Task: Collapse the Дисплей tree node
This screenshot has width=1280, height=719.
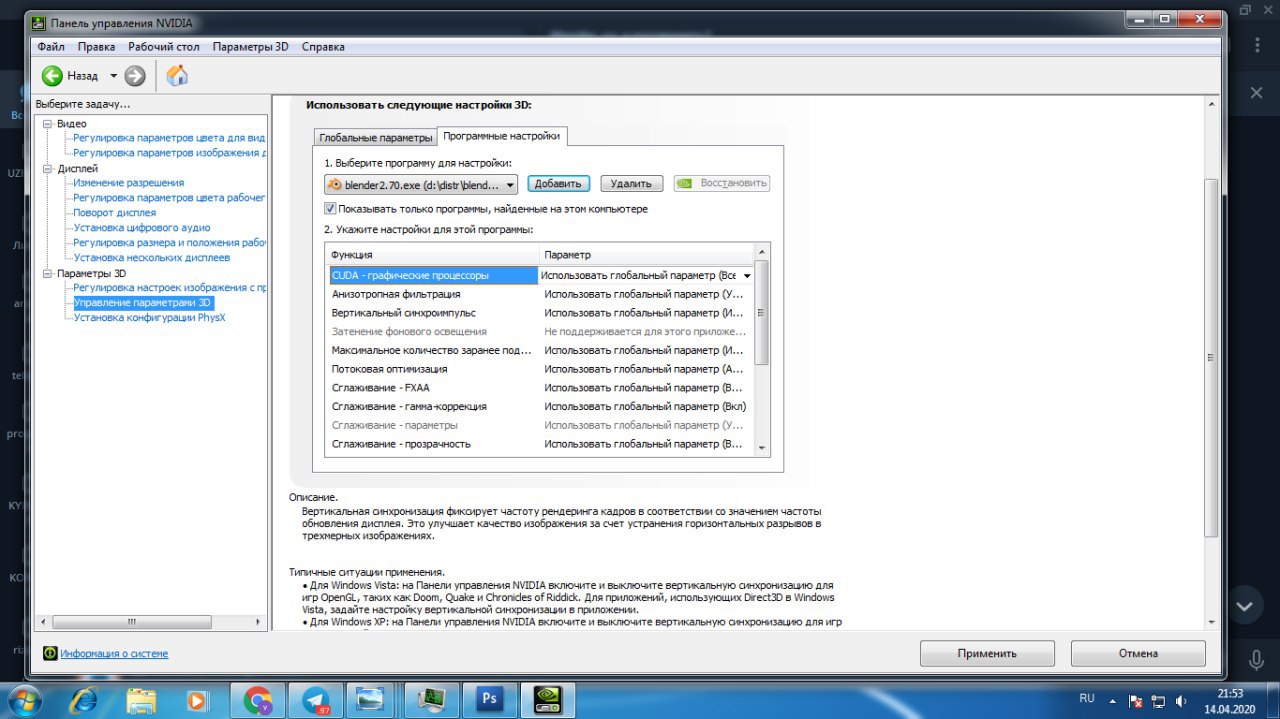Action: pyautogui.click(x=46, y=169)
